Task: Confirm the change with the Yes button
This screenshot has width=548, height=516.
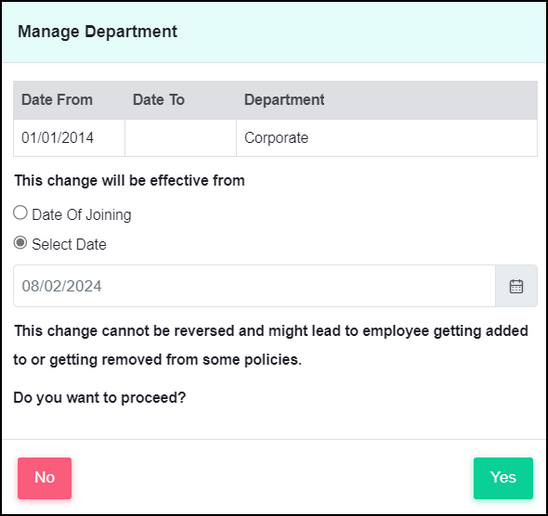Action: point(503,478)
